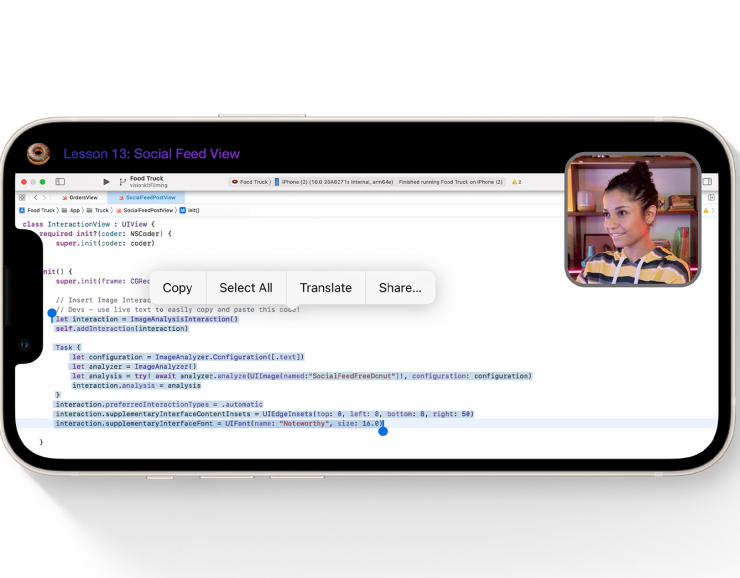
Task: Click the presenter video thumbnail
Action: [633, 219]
